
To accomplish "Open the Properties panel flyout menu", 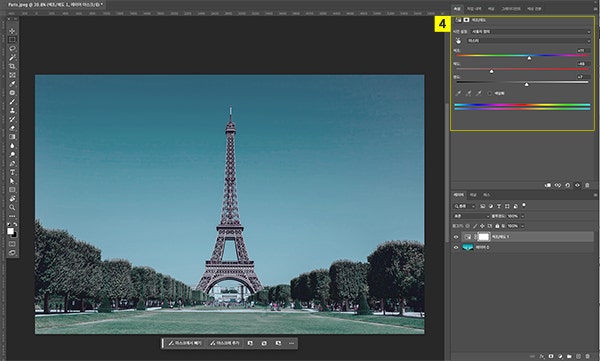I will [595, 9].
